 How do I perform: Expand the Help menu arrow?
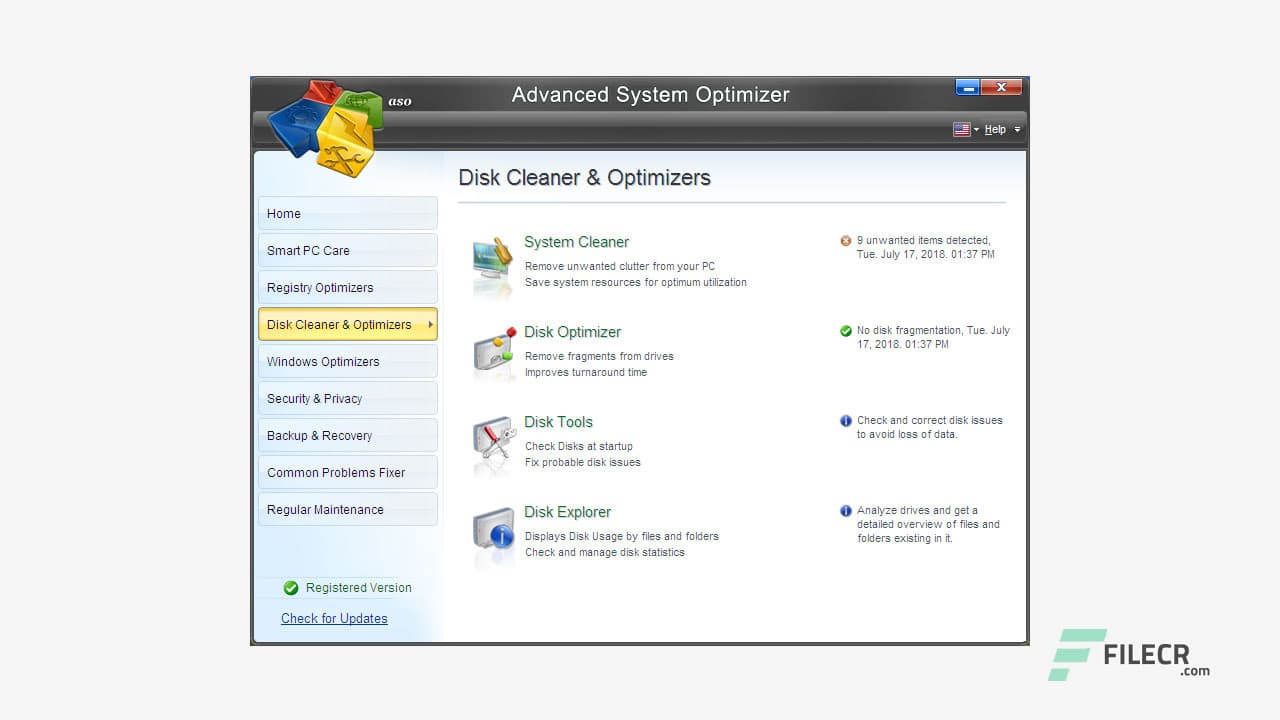coord(1017,129)
